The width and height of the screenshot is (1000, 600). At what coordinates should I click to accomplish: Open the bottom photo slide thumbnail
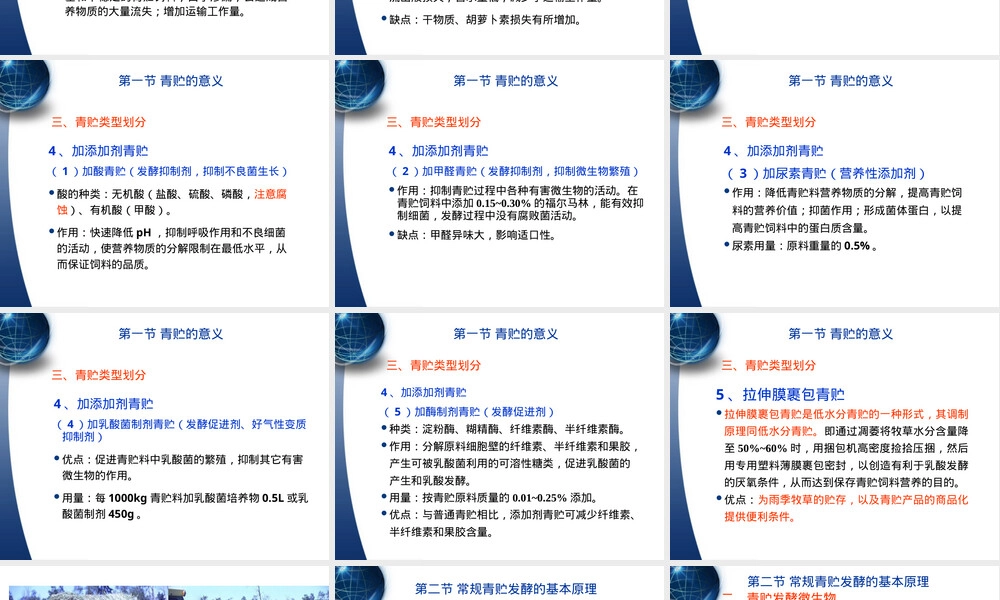click(165, 583)
